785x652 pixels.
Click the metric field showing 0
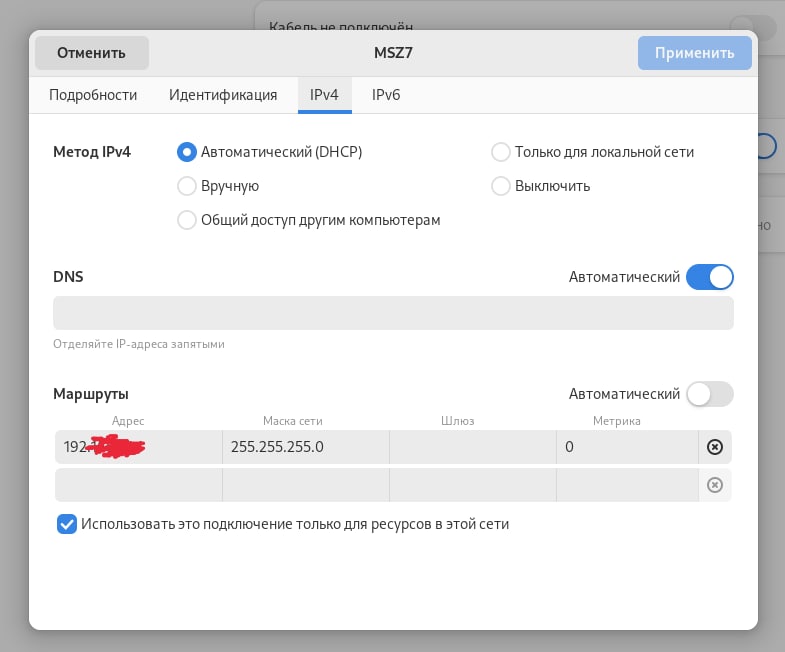click(626, 447)
